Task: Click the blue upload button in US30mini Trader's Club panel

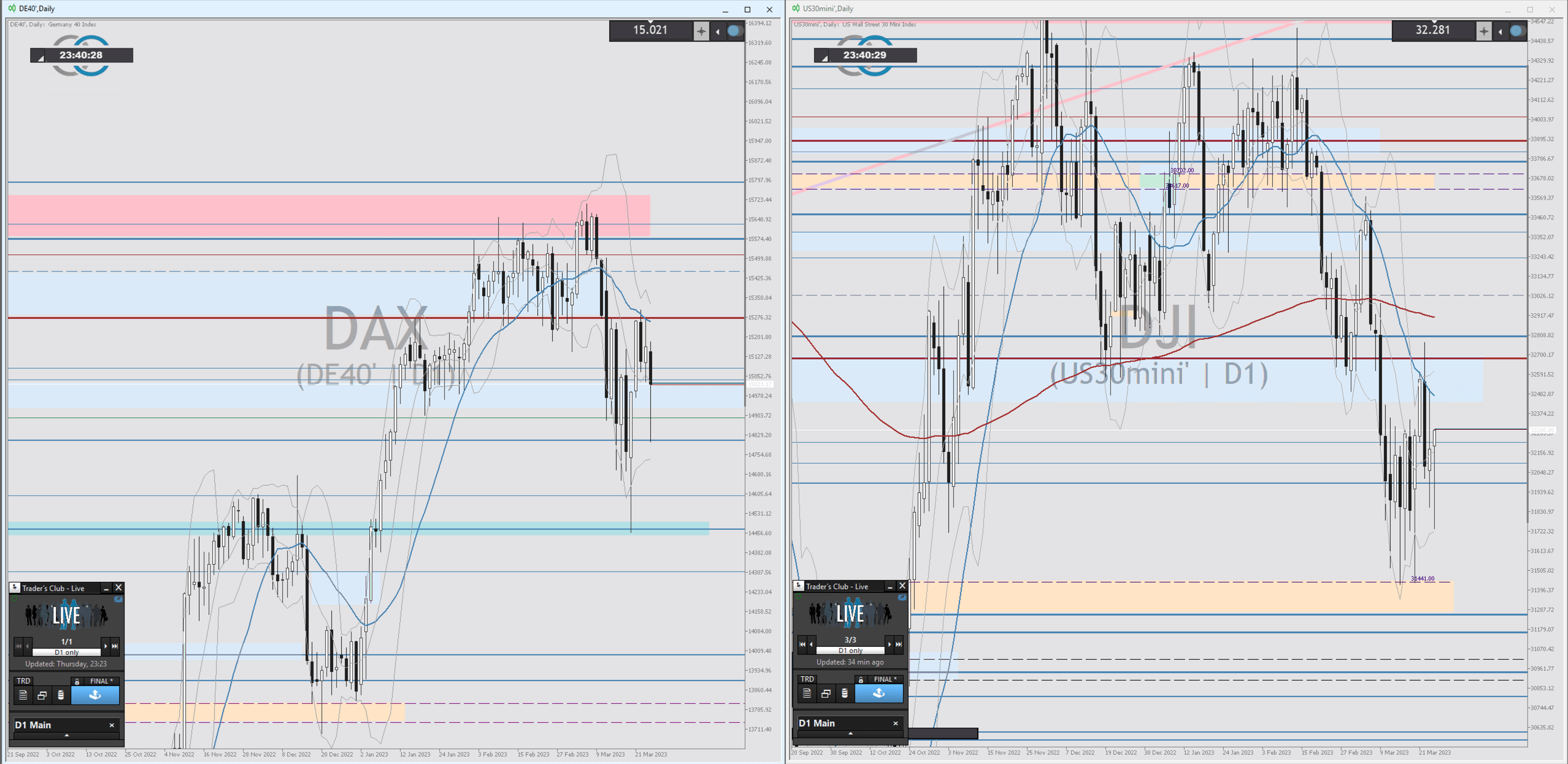Action: pos(879,693)
